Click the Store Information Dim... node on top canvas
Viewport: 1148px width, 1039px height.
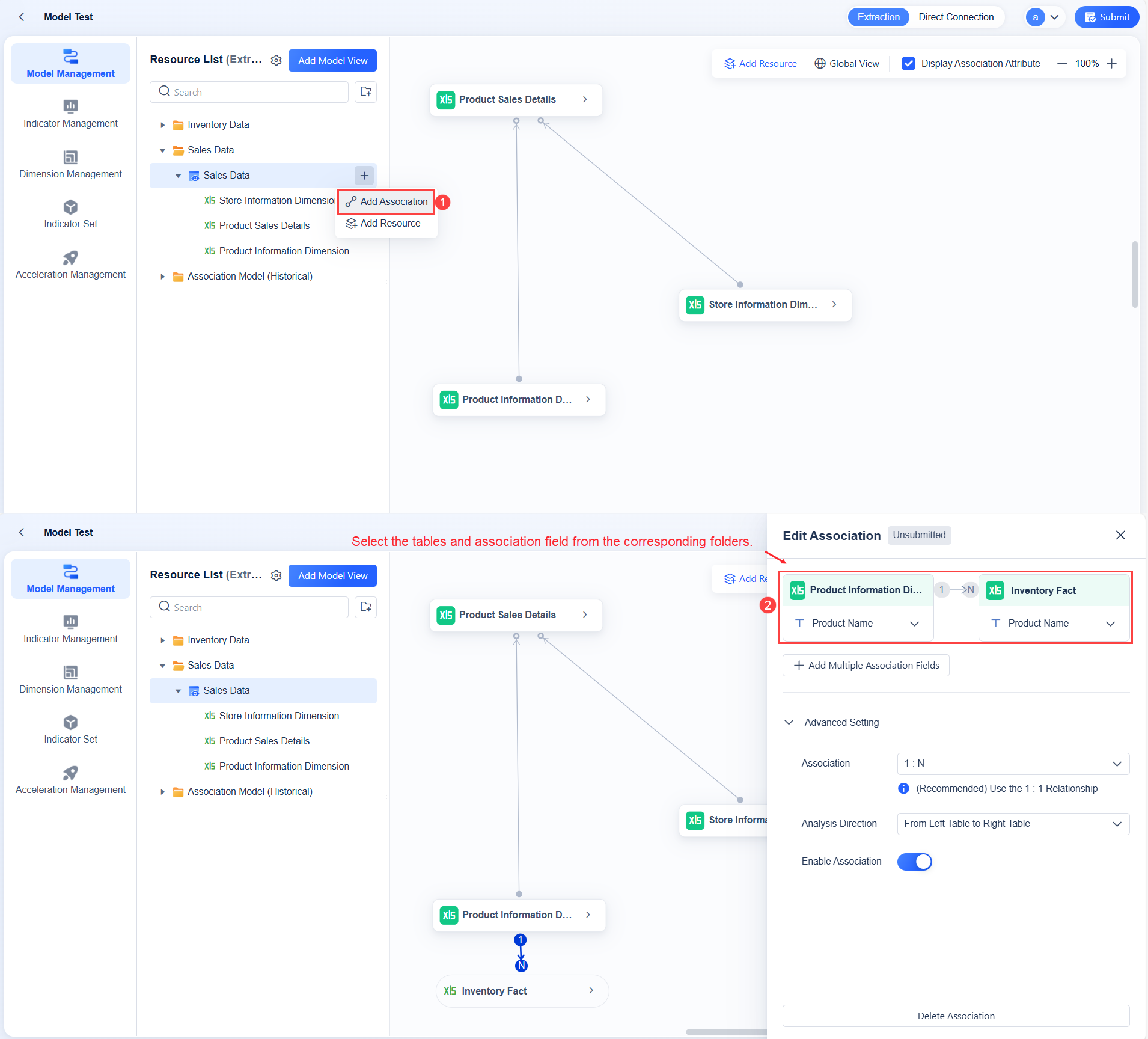point(765,305)
